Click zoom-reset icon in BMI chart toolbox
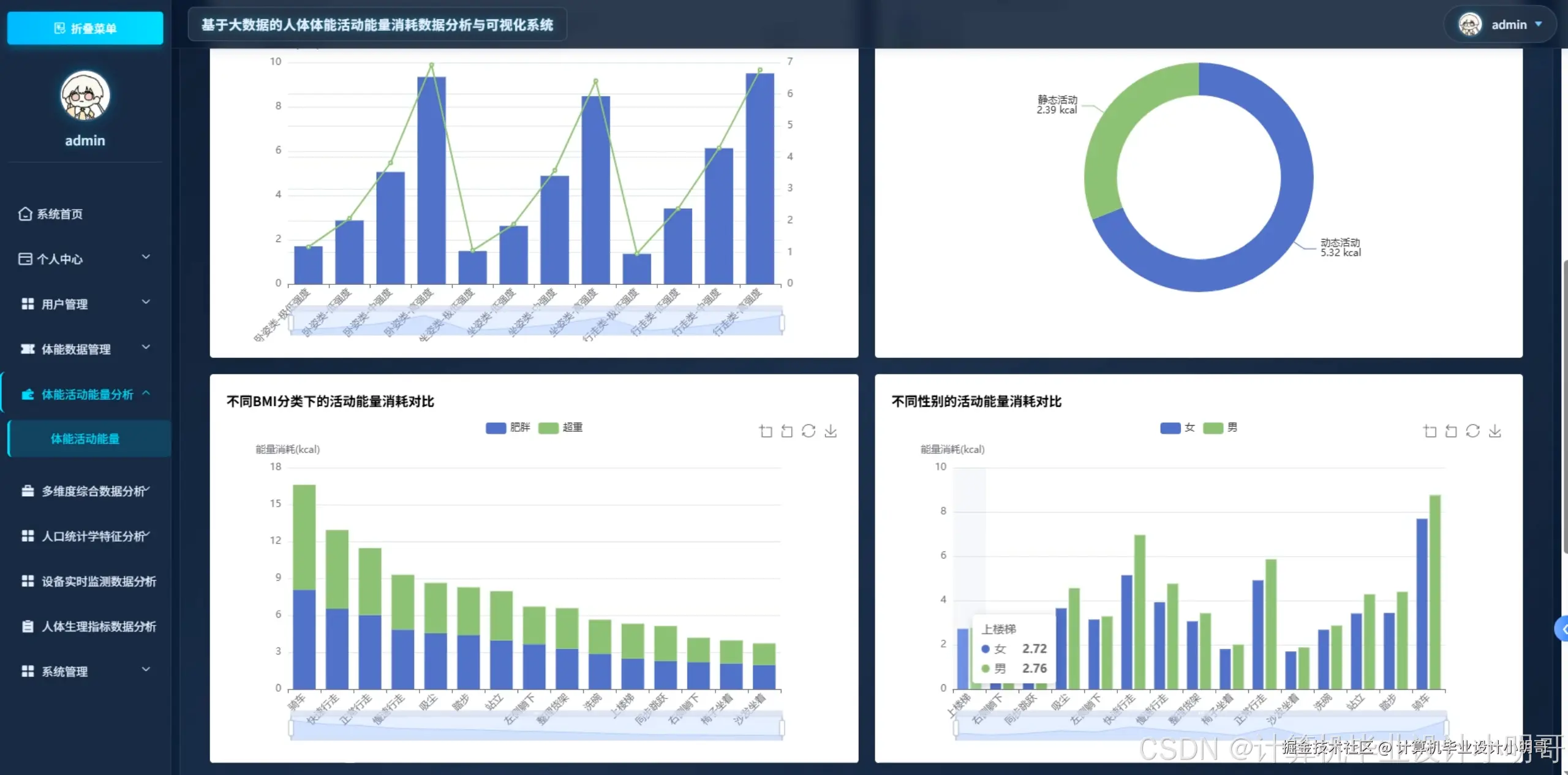Screen dimensions: 1568x775 pos(787,431)
